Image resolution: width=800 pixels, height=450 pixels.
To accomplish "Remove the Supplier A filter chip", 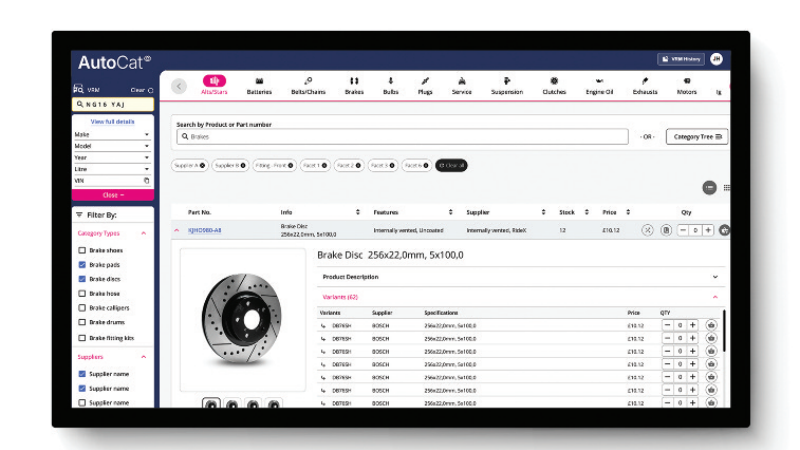I will point(202,165).
